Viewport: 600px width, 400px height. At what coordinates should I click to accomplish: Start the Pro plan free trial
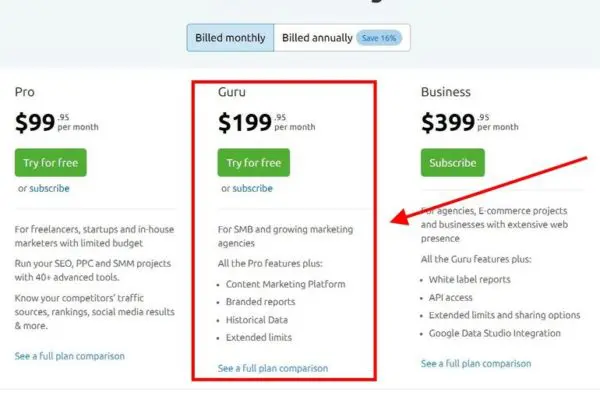pyautogui.click(x=51, y=162)
